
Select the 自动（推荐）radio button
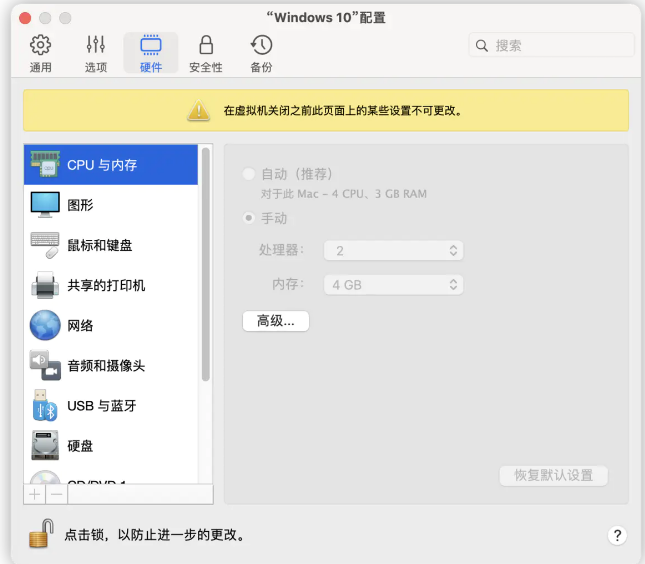pyautogui.click(x=248, y=174)
